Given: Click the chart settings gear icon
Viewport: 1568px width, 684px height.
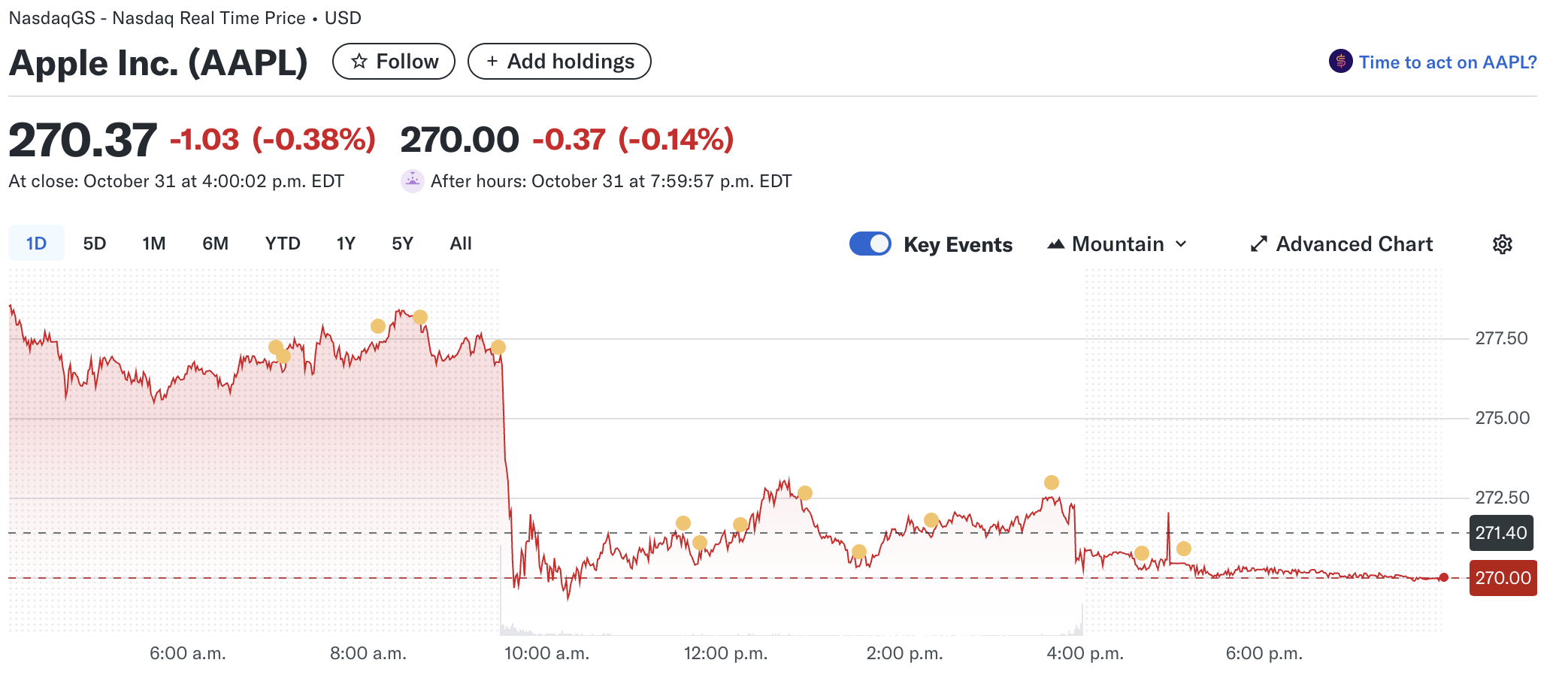Looking at the screenshot, I should click(x=1502, y=244).
